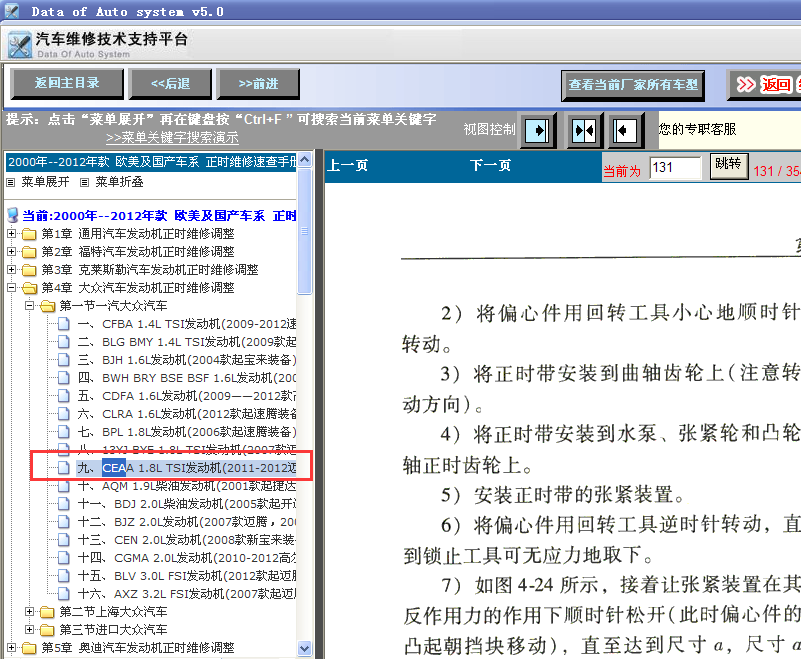Click tree scrollbar down arrow
The height and width of the screenshot is (659, 801).
tap(304, 649)
